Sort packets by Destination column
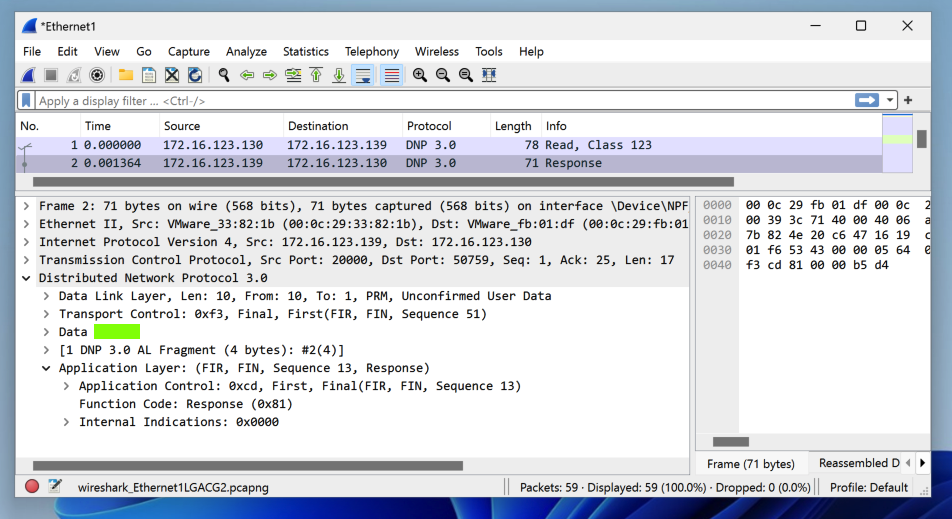This screenshot has height=519, width=952. click(x=342, y=126)
